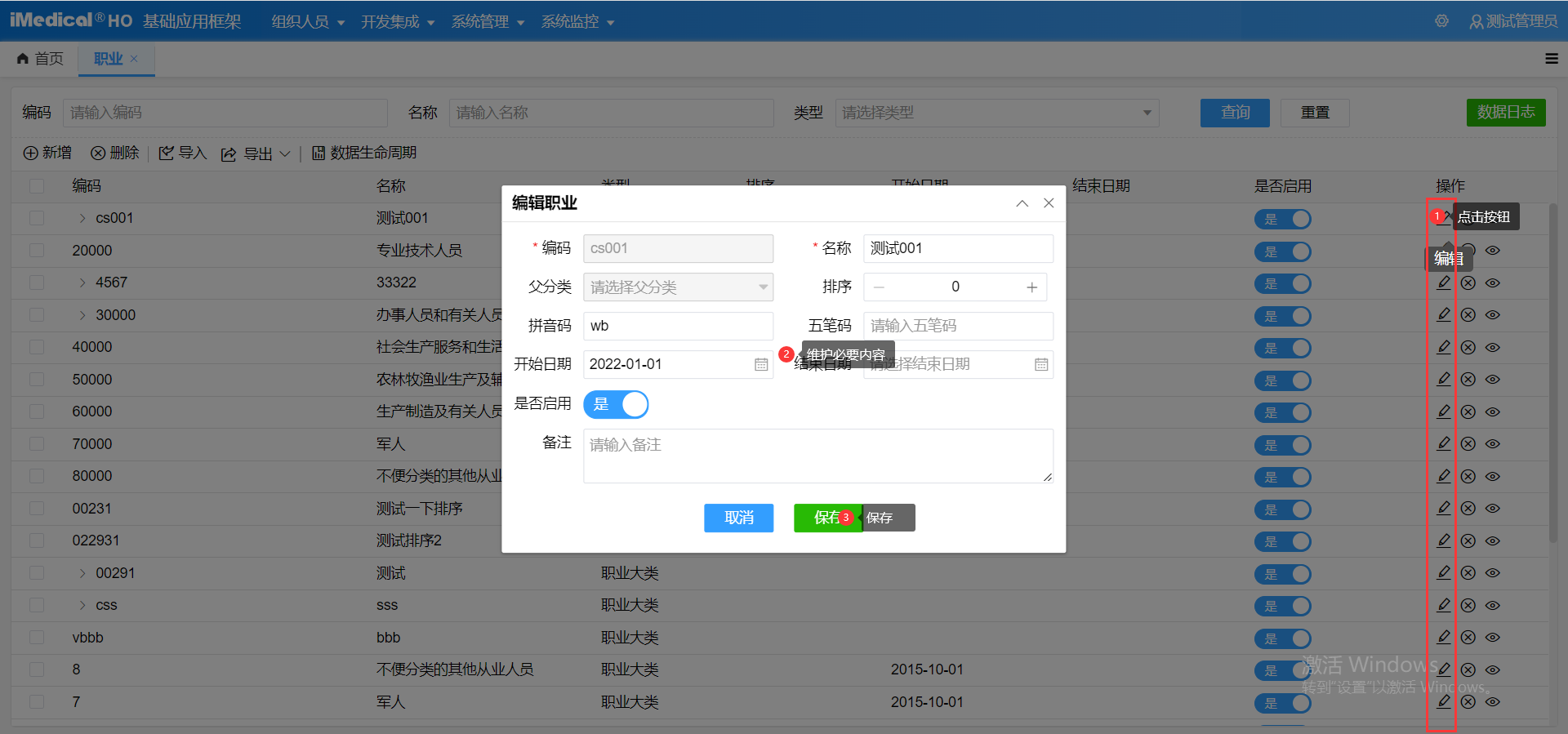
Task: Click the 首页 home tab
Action: [40, 59]
